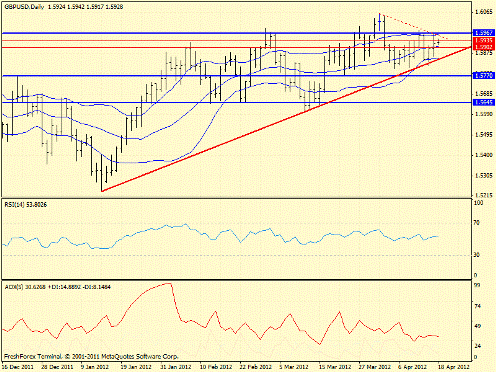
Task: Click the ADX scale value 49
Action: tap(477, 326)
